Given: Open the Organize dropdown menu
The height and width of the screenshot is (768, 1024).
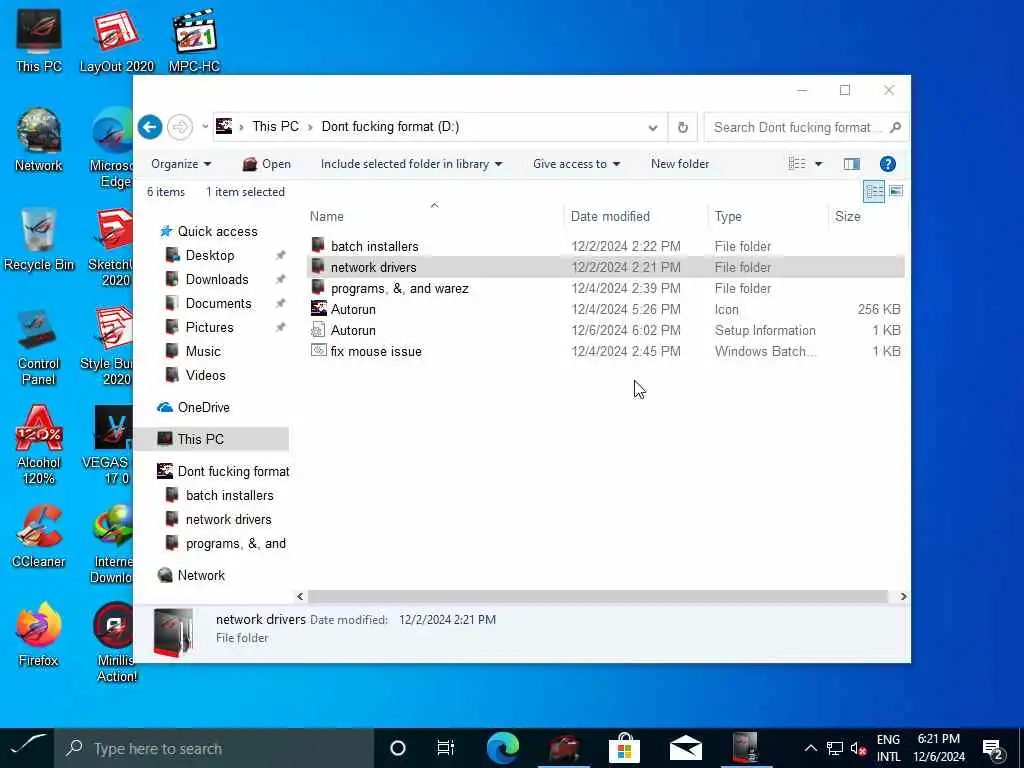Looking at the screenshot, I should point(181,164).
